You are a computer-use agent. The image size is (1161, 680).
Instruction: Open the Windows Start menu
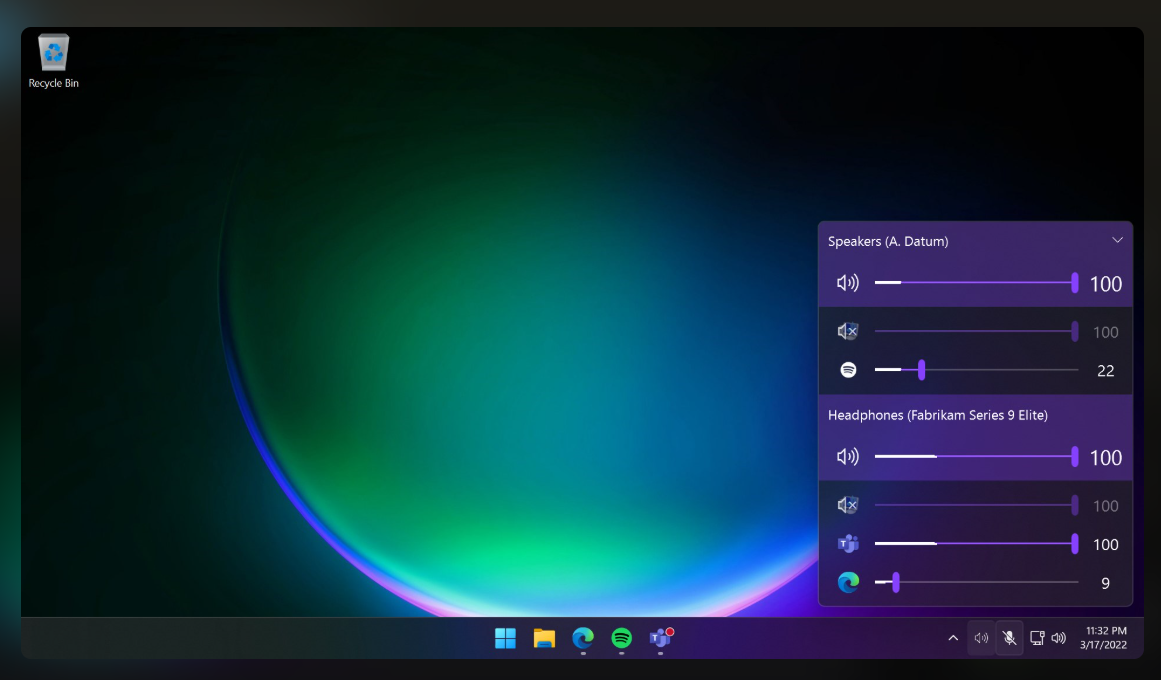505,638
